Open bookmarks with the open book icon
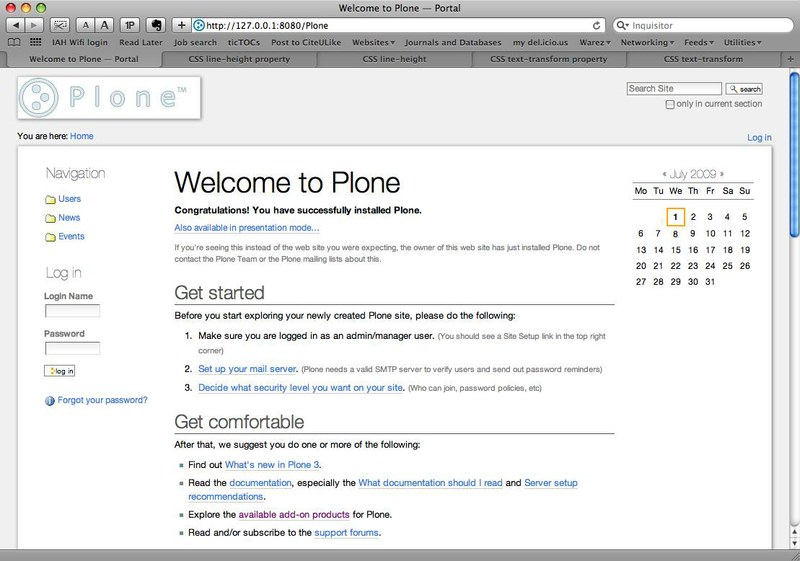 click(14, 42)
